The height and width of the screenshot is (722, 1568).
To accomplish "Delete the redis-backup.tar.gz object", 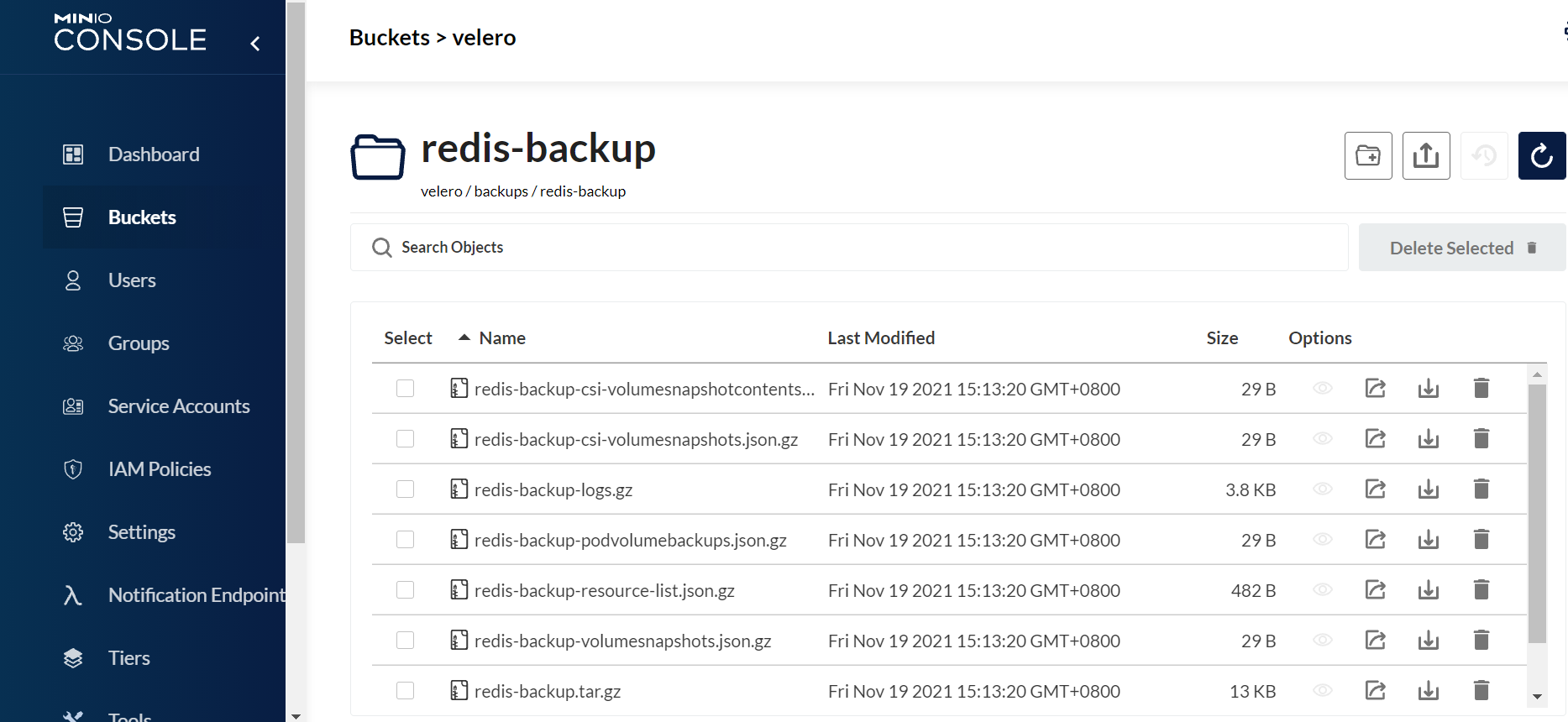I will point(1481,691).
